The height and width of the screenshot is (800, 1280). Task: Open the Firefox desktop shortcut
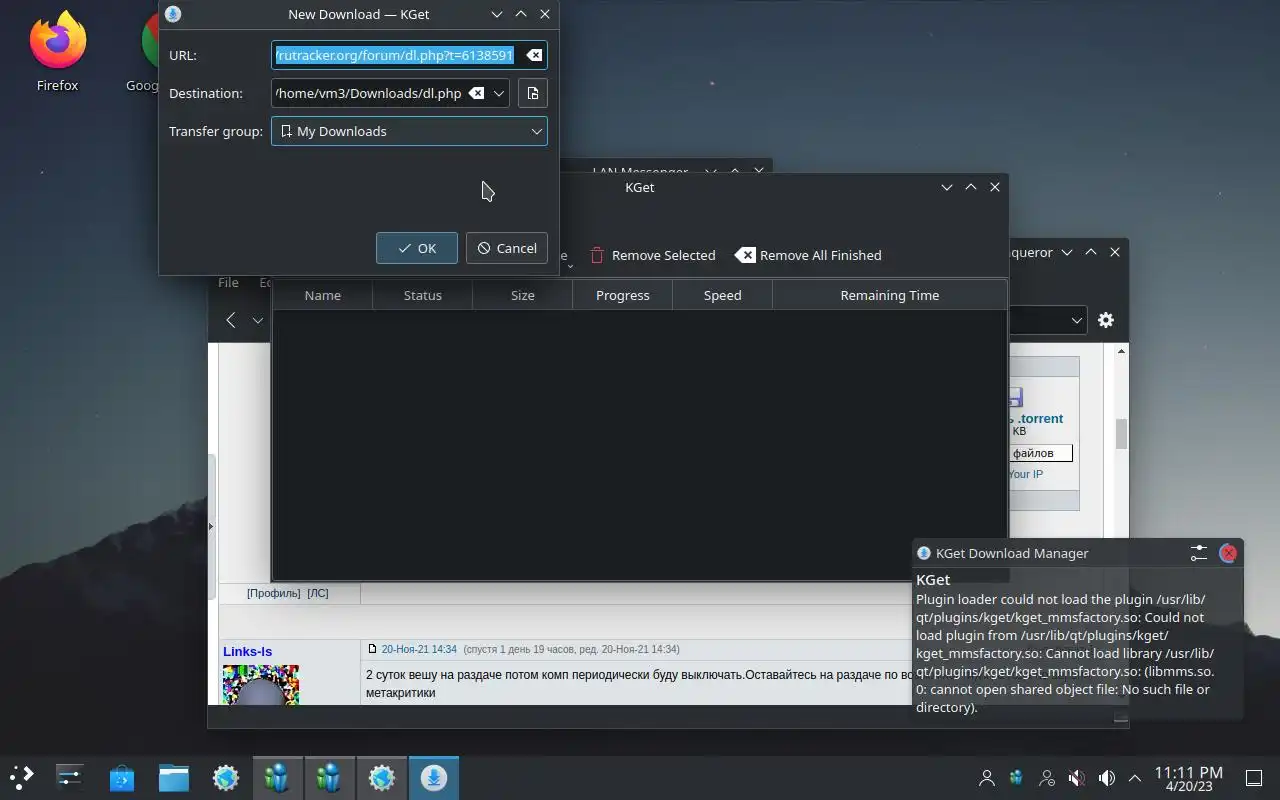tap(57, 52)
